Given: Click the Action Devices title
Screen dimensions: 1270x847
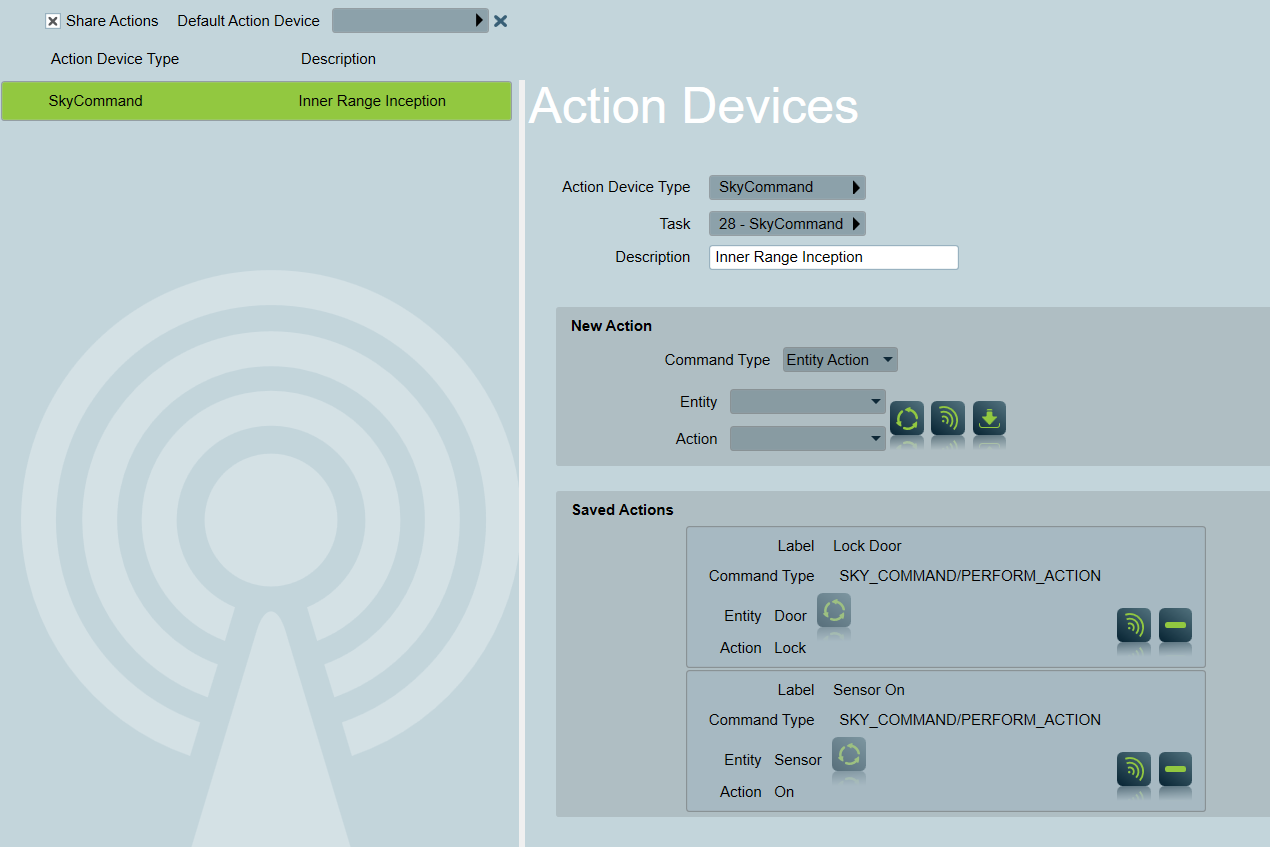Looking at the screenshot, I should [694, 106].
